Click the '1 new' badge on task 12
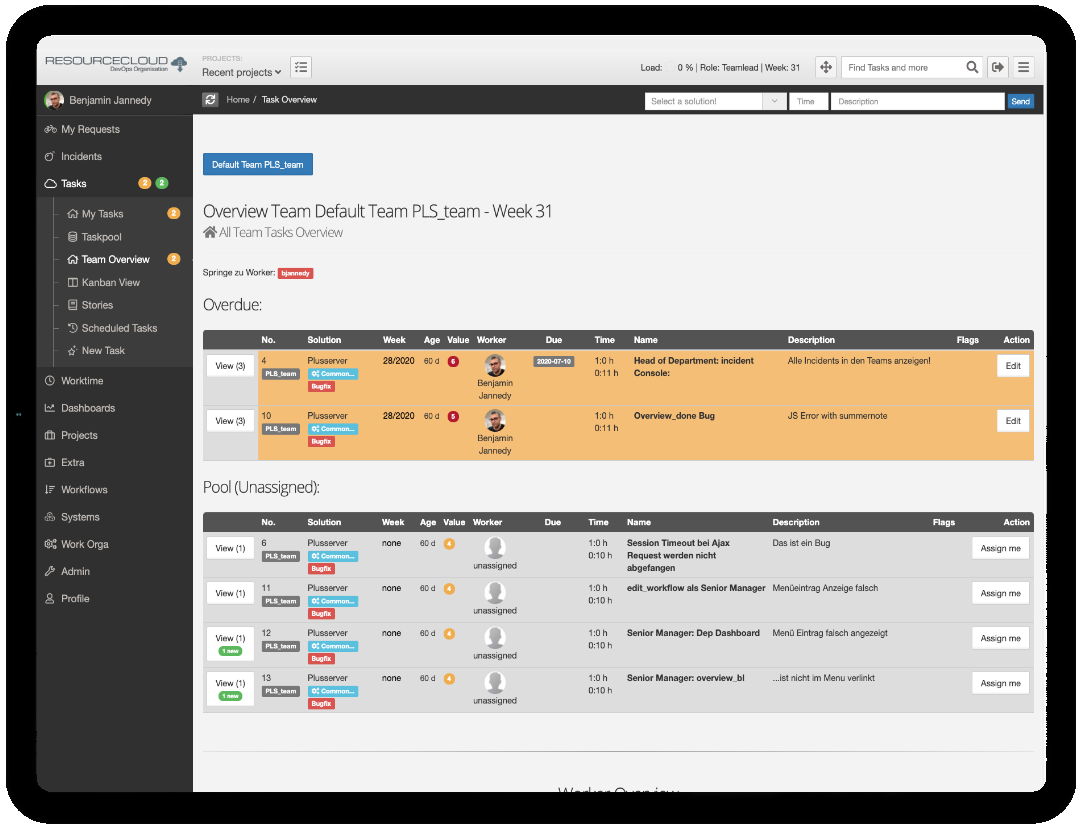This screenshot has height=827, width=1080. pyautogui.click(x=230, y=651)
